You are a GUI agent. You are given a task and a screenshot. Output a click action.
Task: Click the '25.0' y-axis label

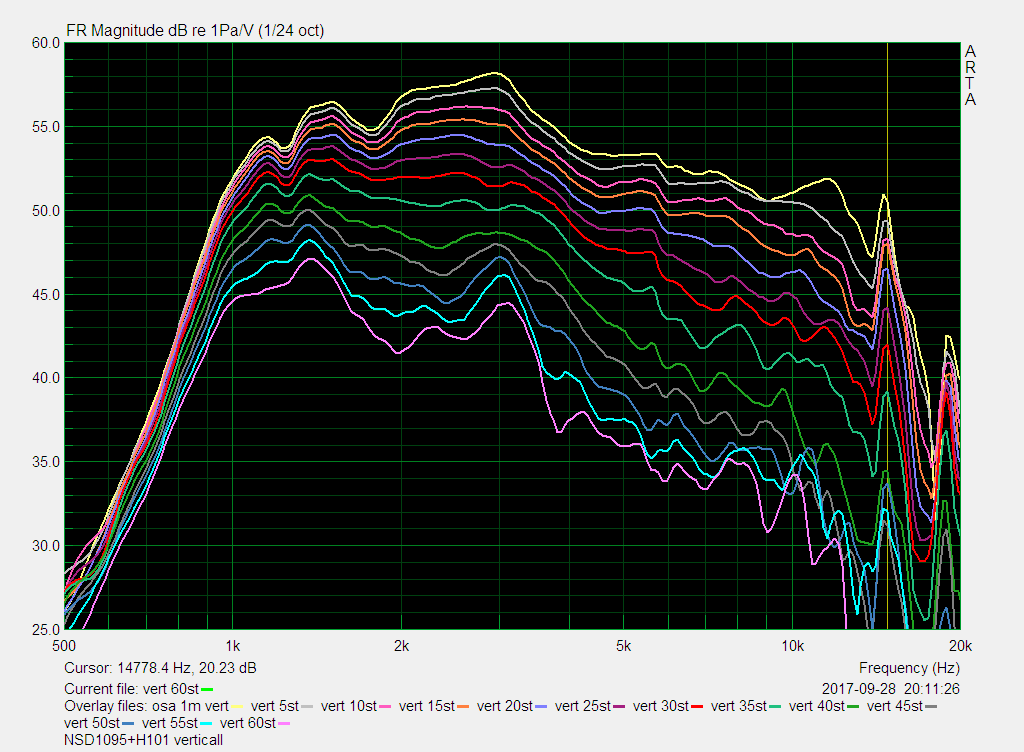[46, 630]
